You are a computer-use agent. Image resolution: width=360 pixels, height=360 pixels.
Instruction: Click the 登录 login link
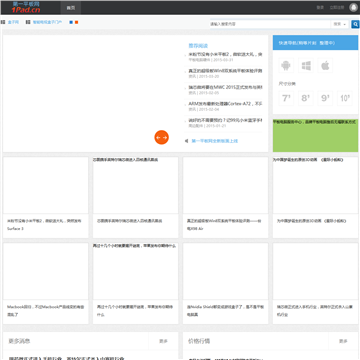[x=320, y=7]
